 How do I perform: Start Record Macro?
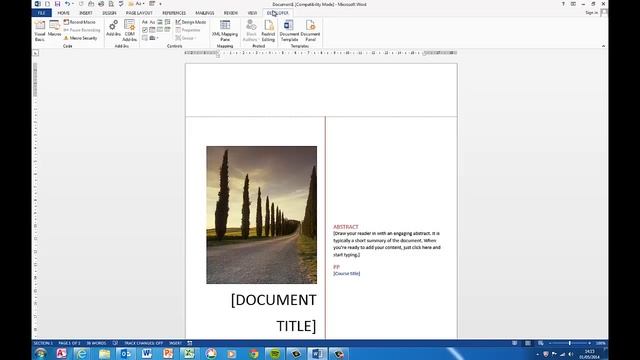point(80,22)
